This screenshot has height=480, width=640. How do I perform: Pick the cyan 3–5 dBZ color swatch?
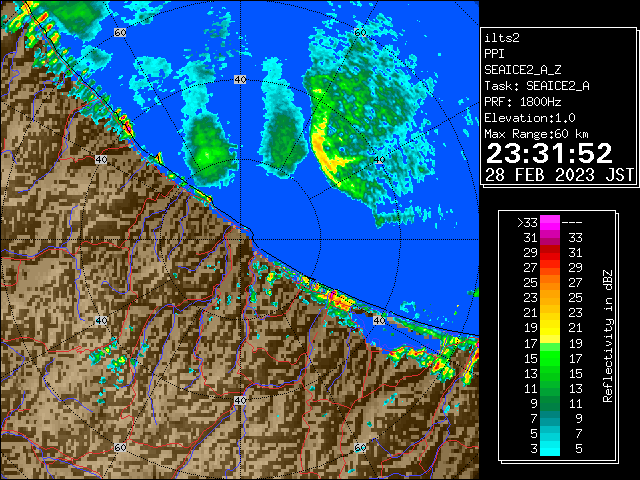coord(550,448)
